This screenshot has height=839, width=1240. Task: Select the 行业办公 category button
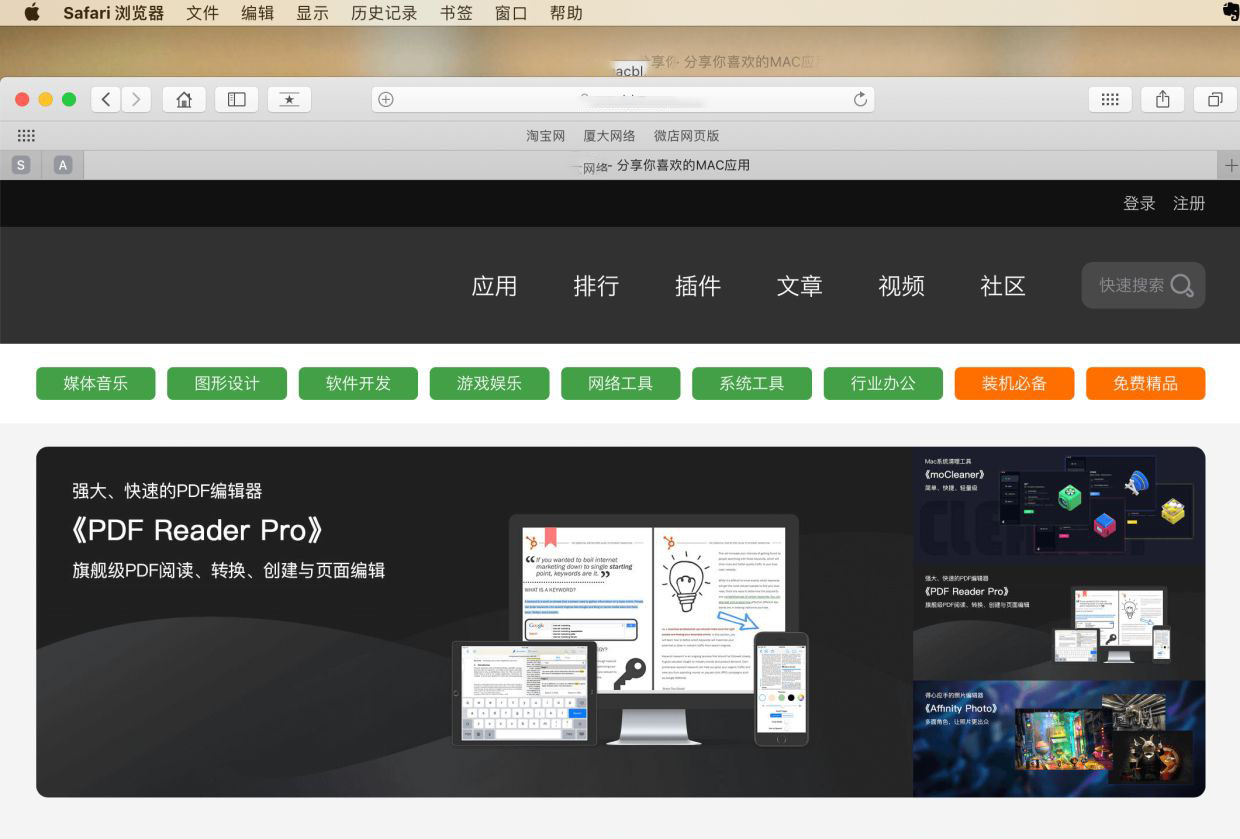coord(883,383)
